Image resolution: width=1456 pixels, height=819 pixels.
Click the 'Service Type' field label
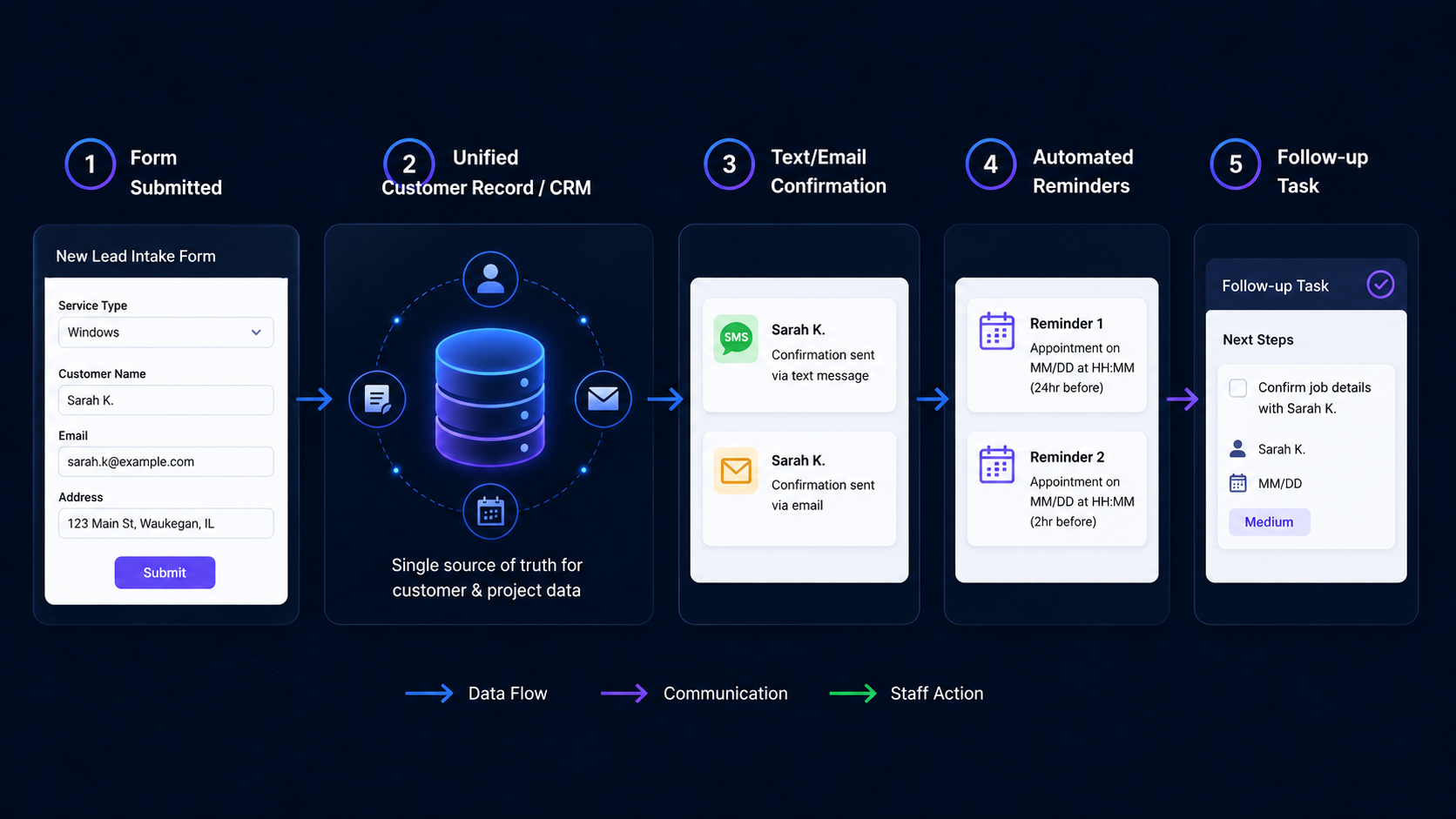[x=92, y=305]
